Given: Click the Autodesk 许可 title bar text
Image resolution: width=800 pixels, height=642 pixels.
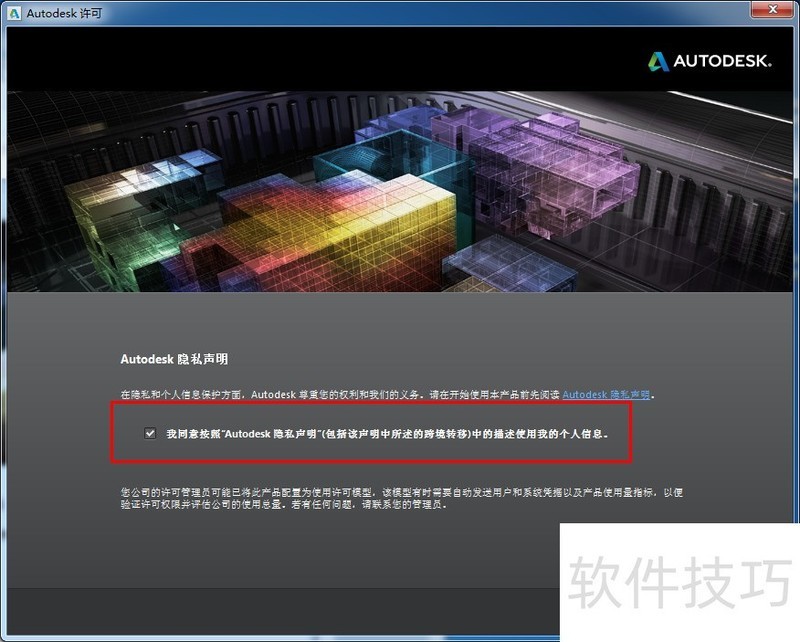Looking at the screenshot, I should tap(64, 13).
